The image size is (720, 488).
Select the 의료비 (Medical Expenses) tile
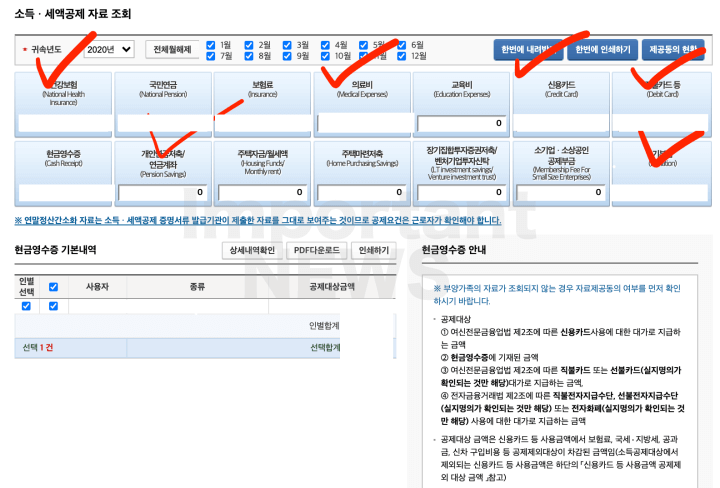point(362,105)
